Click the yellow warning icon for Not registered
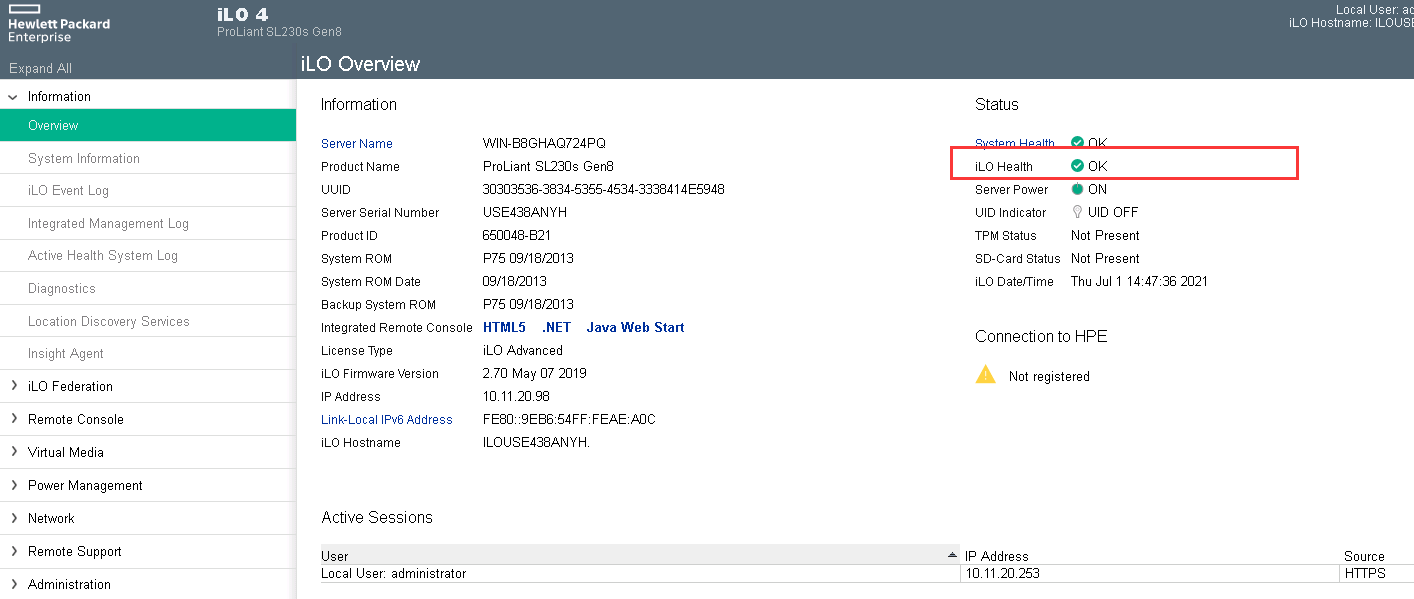Screen dimensions: 1414x599 [986, 375]
